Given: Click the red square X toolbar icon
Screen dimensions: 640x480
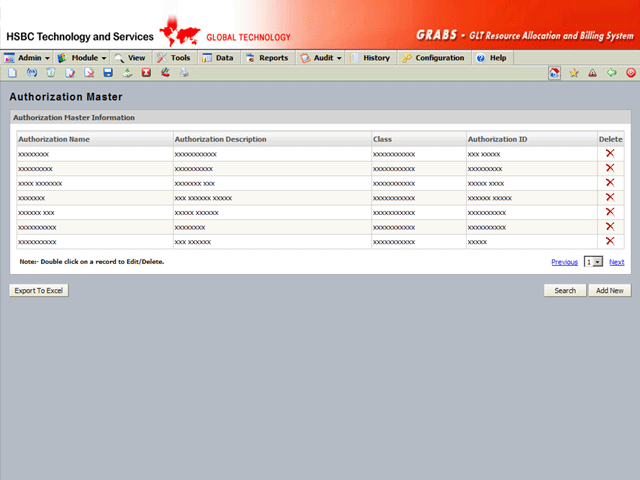Looking at the screenshot, I should pos(146,73).
